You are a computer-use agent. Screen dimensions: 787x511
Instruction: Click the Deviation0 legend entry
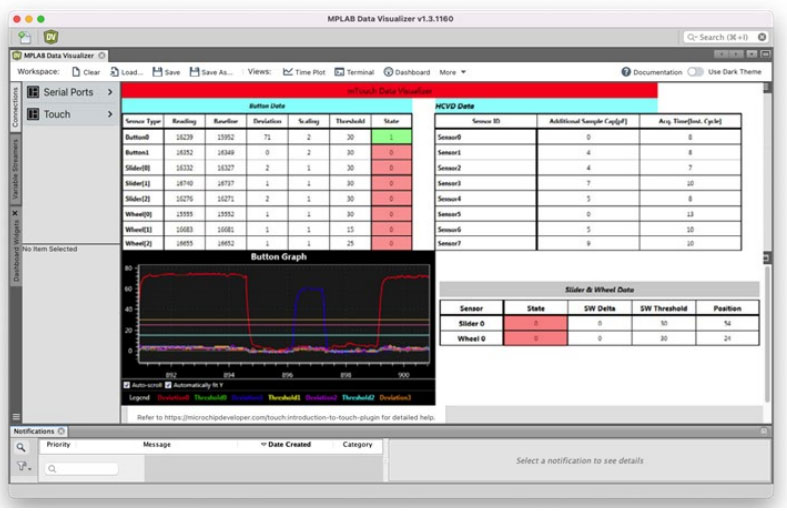(x=174, y=398)
